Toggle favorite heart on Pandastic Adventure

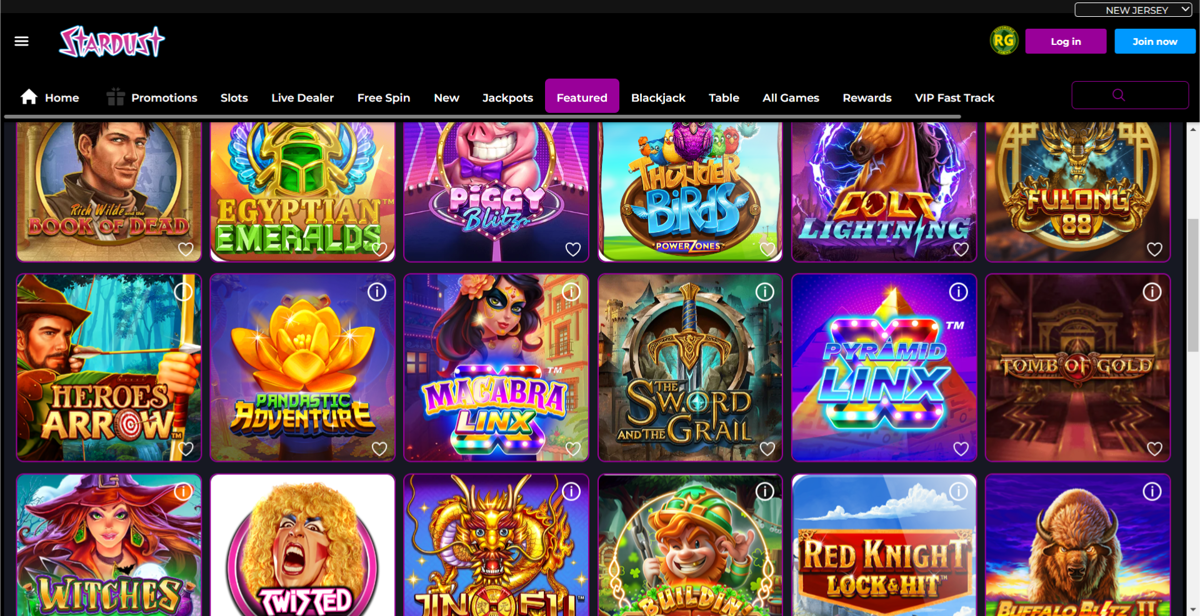tap(379, 449)
